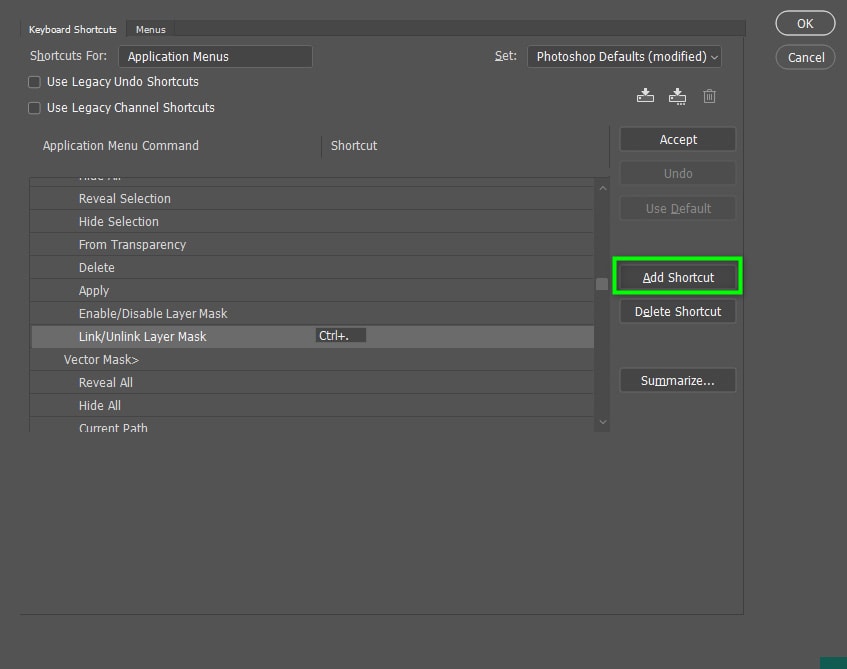The width and height of the screenshot is (847, 669).
Task: Switch to the Menus tab
Action: pos(151,30)
